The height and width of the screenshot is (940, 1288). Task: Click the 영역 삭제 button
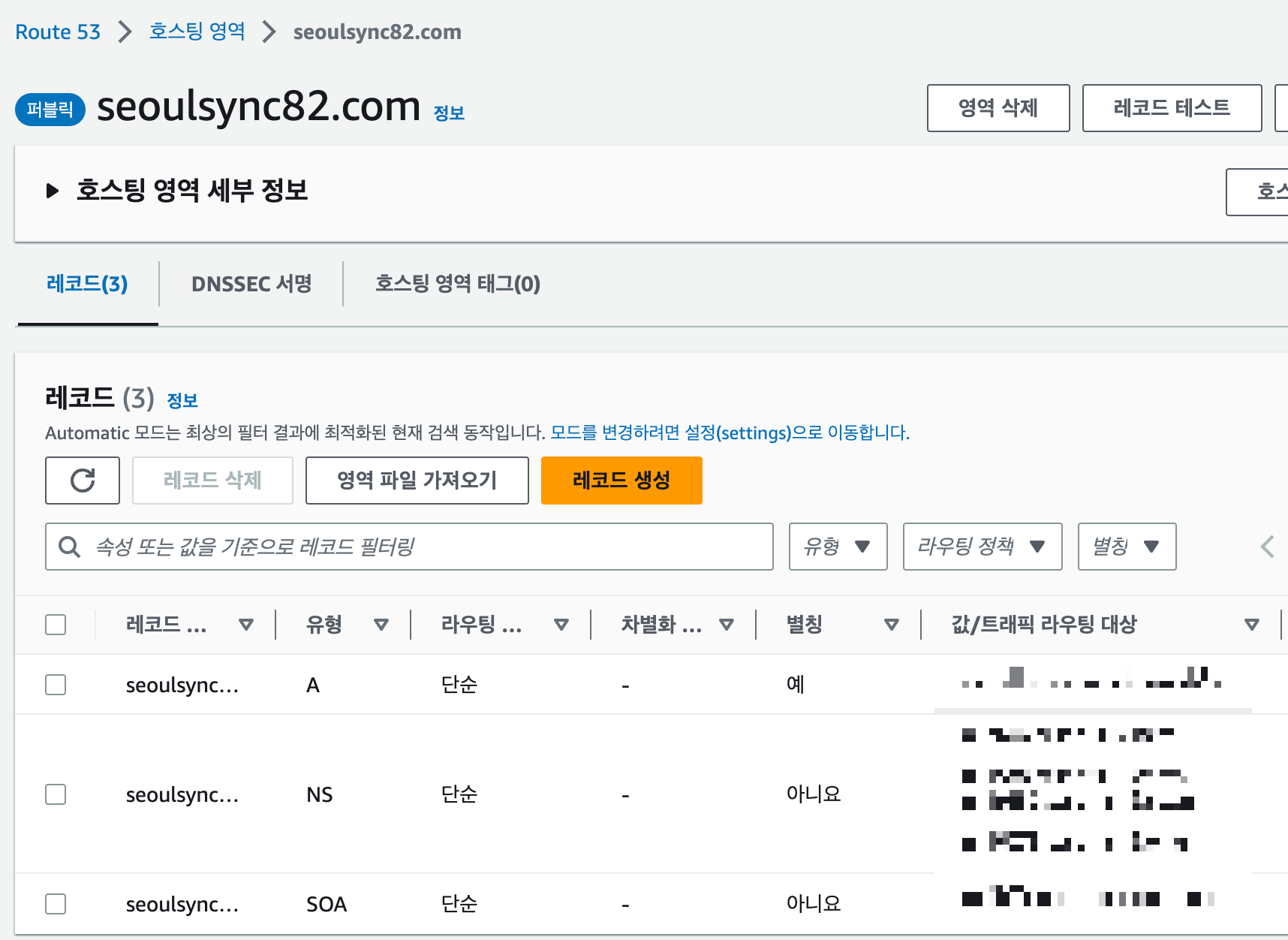pos(998,108)
